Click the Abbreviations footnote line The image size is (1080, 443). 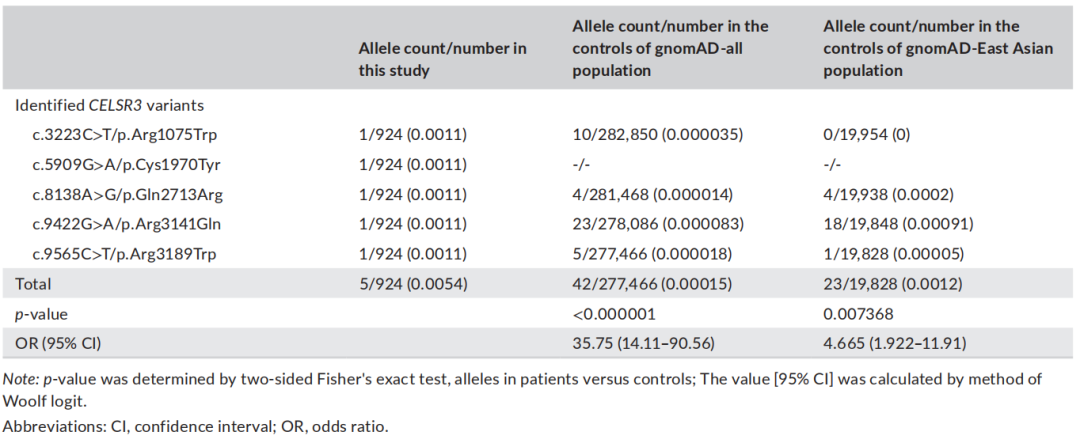pos(196,427)
